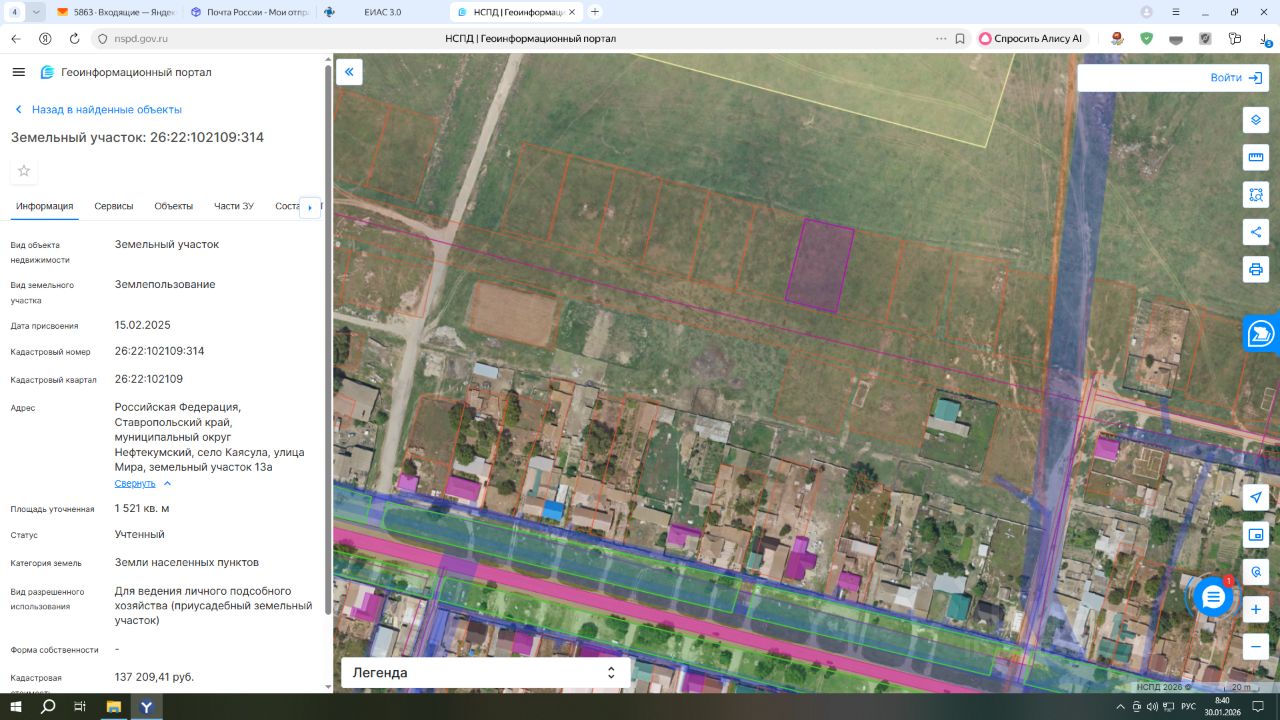The width and height of the screenshot is (1280, 720).
Task: Click cadastral value 137 209,41 руб.
Action: pyautogui.click(x=155, y=677)
